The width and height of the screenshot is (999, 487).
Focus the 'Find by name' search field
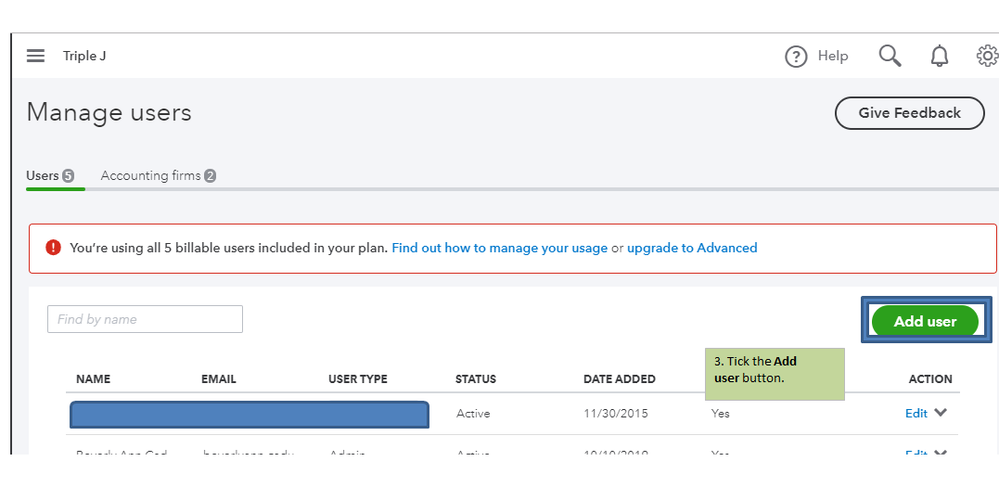pos(145,319)
